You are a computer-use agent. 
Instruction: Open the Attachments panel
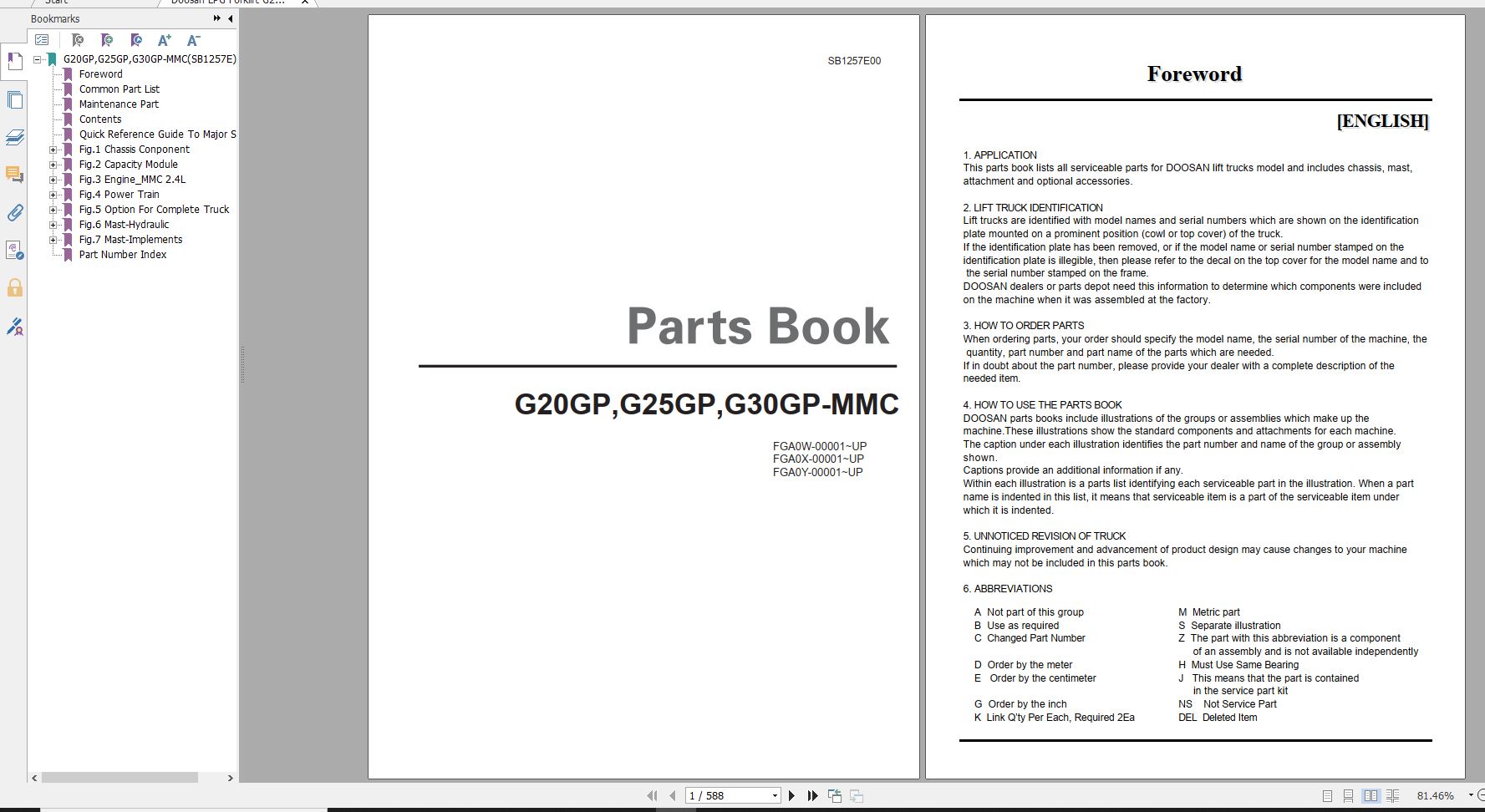pos(14,213)
